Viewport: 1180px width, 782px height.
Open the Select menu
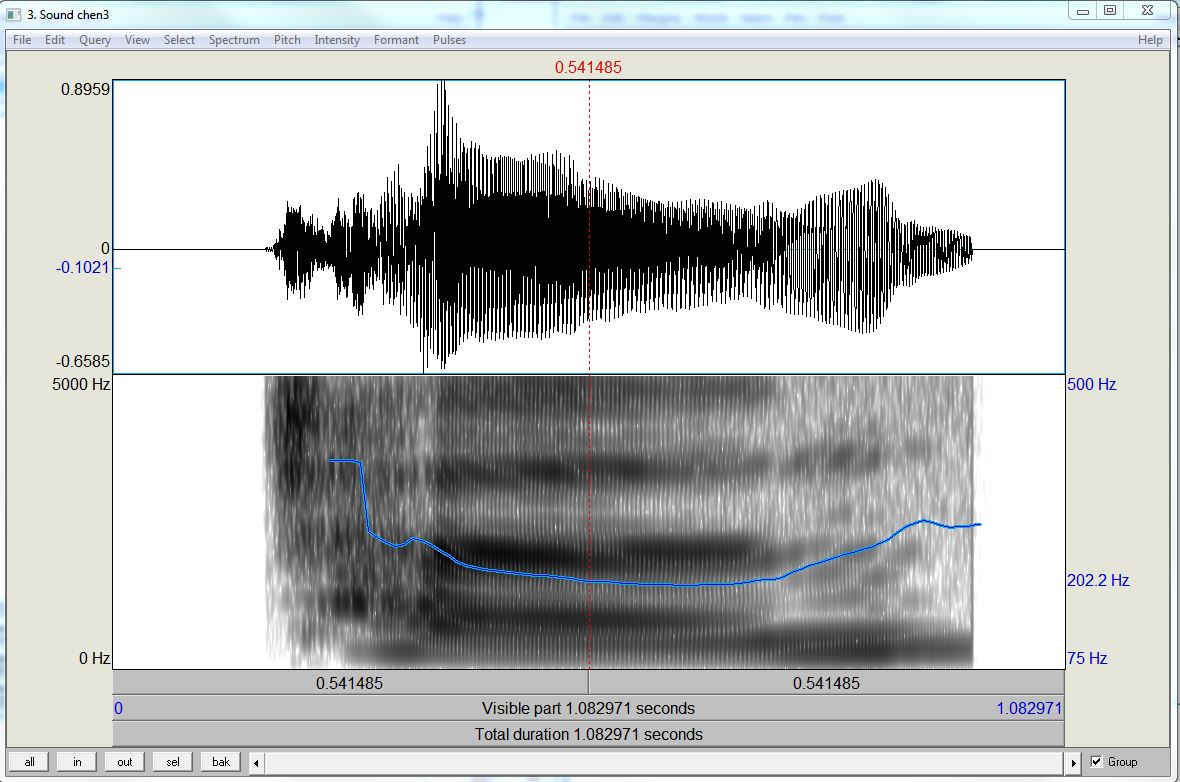[x=179, y=40]
